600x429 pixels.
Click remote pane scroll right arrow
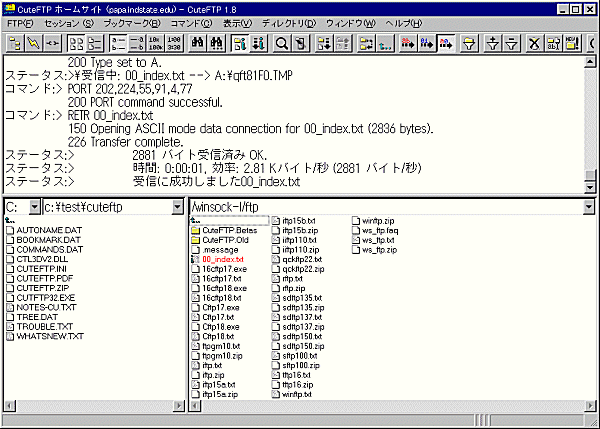(x=590, y=406)
